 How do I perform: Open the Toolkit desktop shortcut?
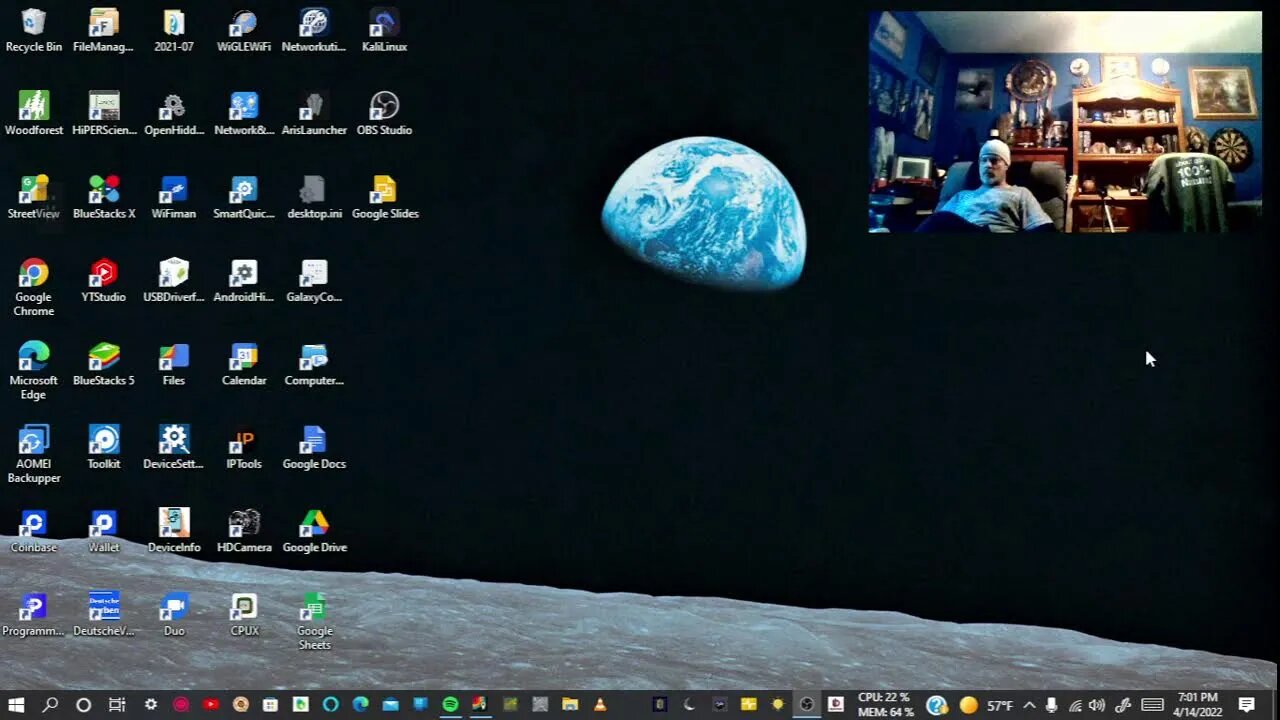[x=104, y=447]
